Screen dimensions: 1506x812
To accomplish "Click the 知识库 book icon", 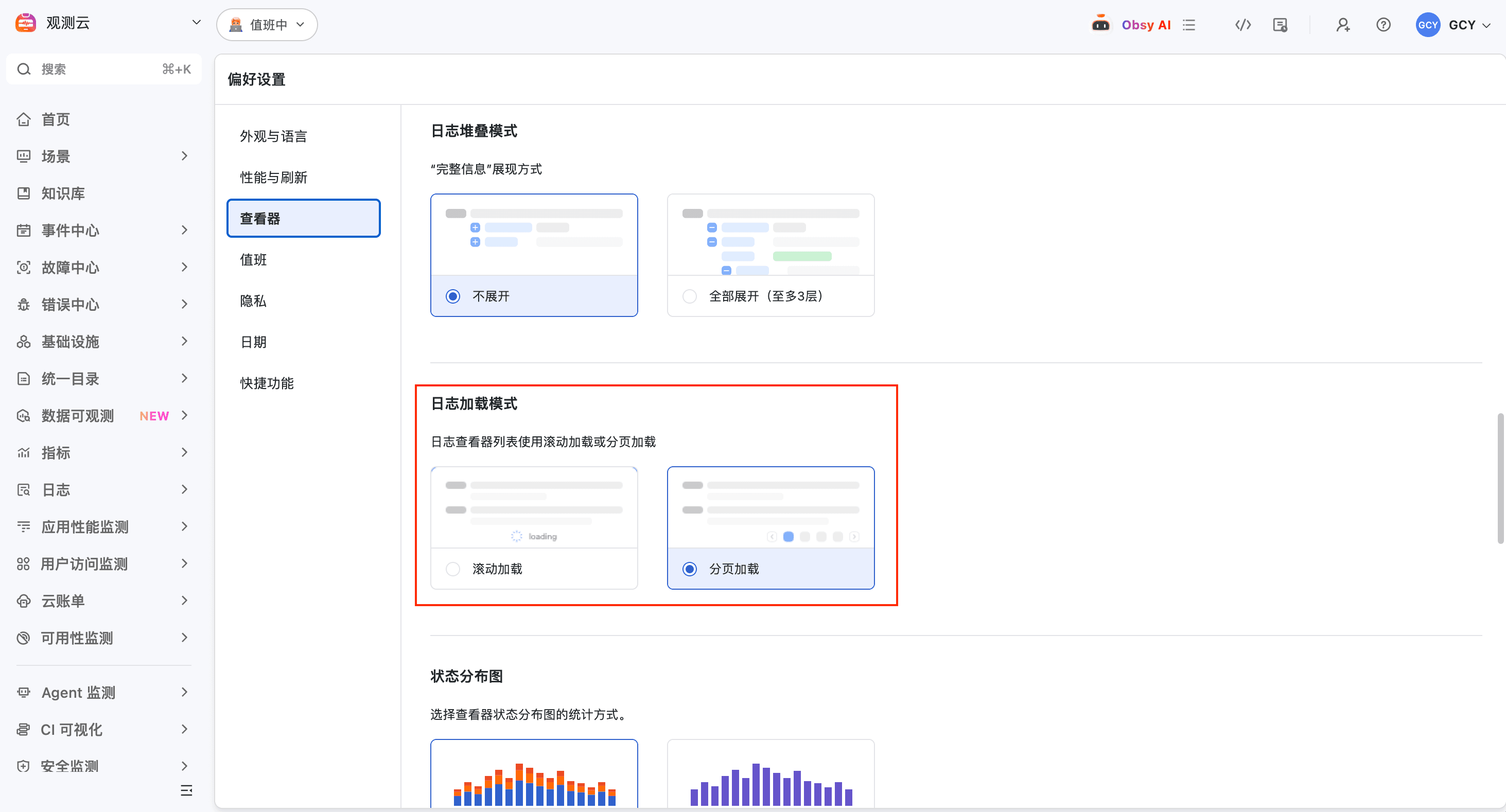I will (23, 193).
